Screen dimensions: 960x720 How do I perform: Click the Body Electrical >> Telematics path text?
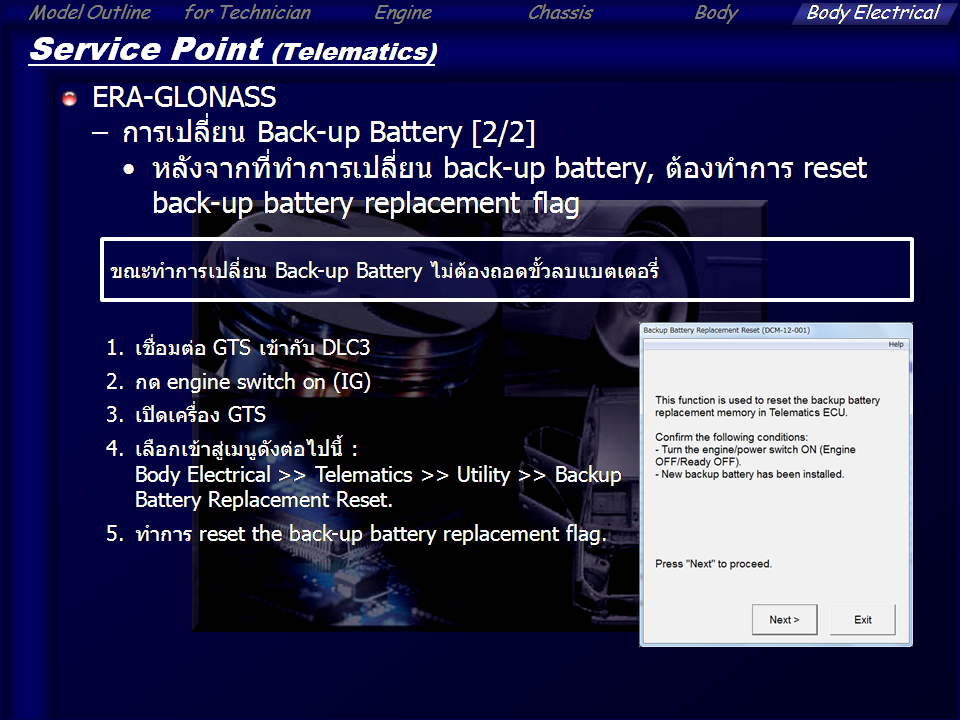(x=378, y=474)
